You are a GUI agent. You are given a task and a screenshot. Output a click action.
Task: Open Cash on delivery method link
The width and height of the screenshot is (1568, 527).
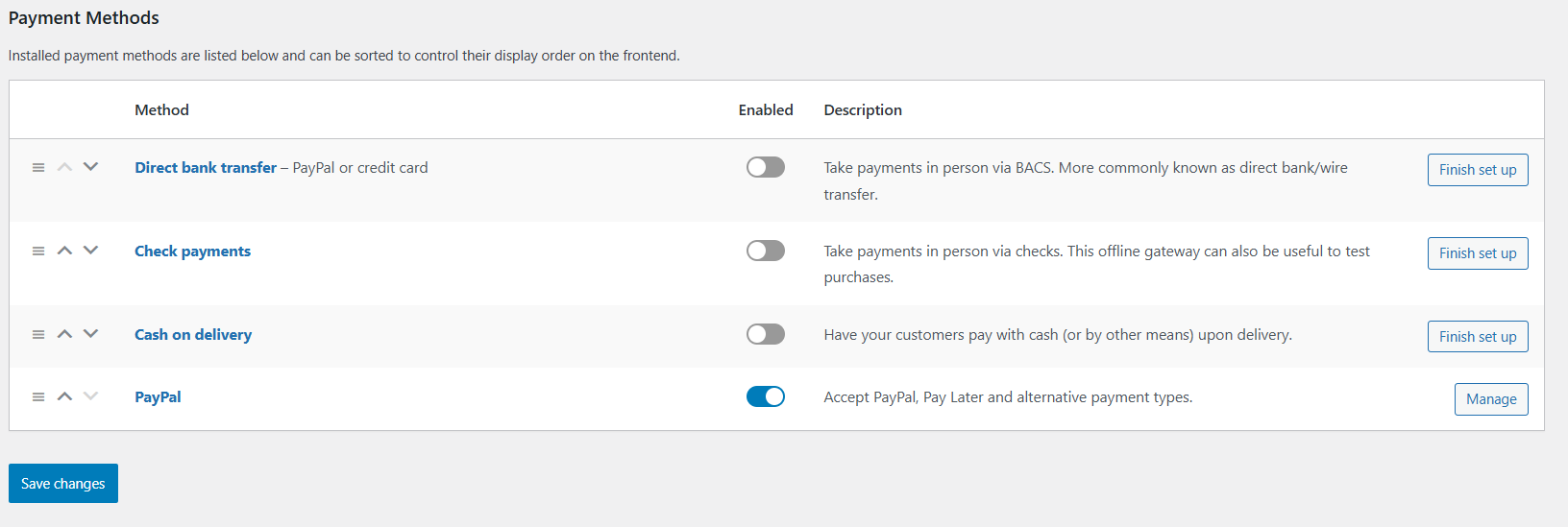point(193,334)
